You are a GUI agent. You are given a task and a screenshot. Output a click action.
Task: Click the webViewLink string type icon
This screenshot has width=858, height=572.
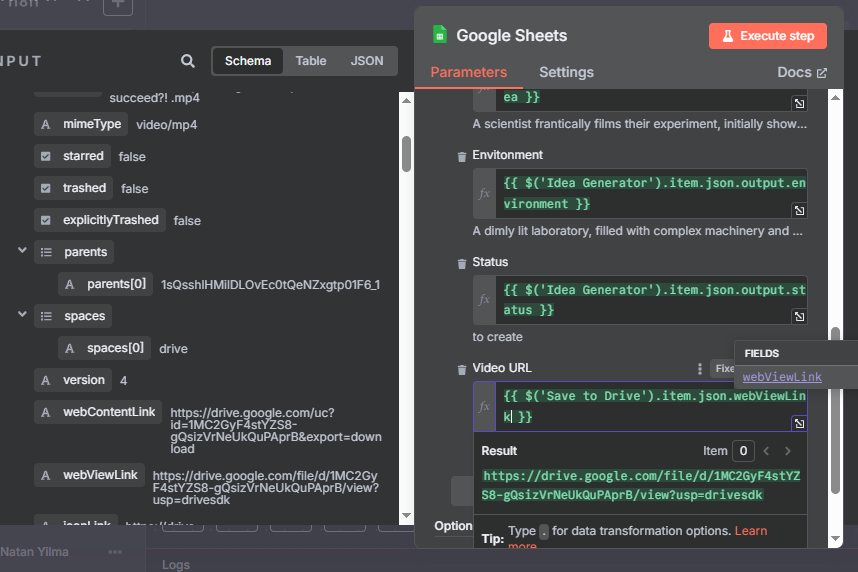coord(46,476)
